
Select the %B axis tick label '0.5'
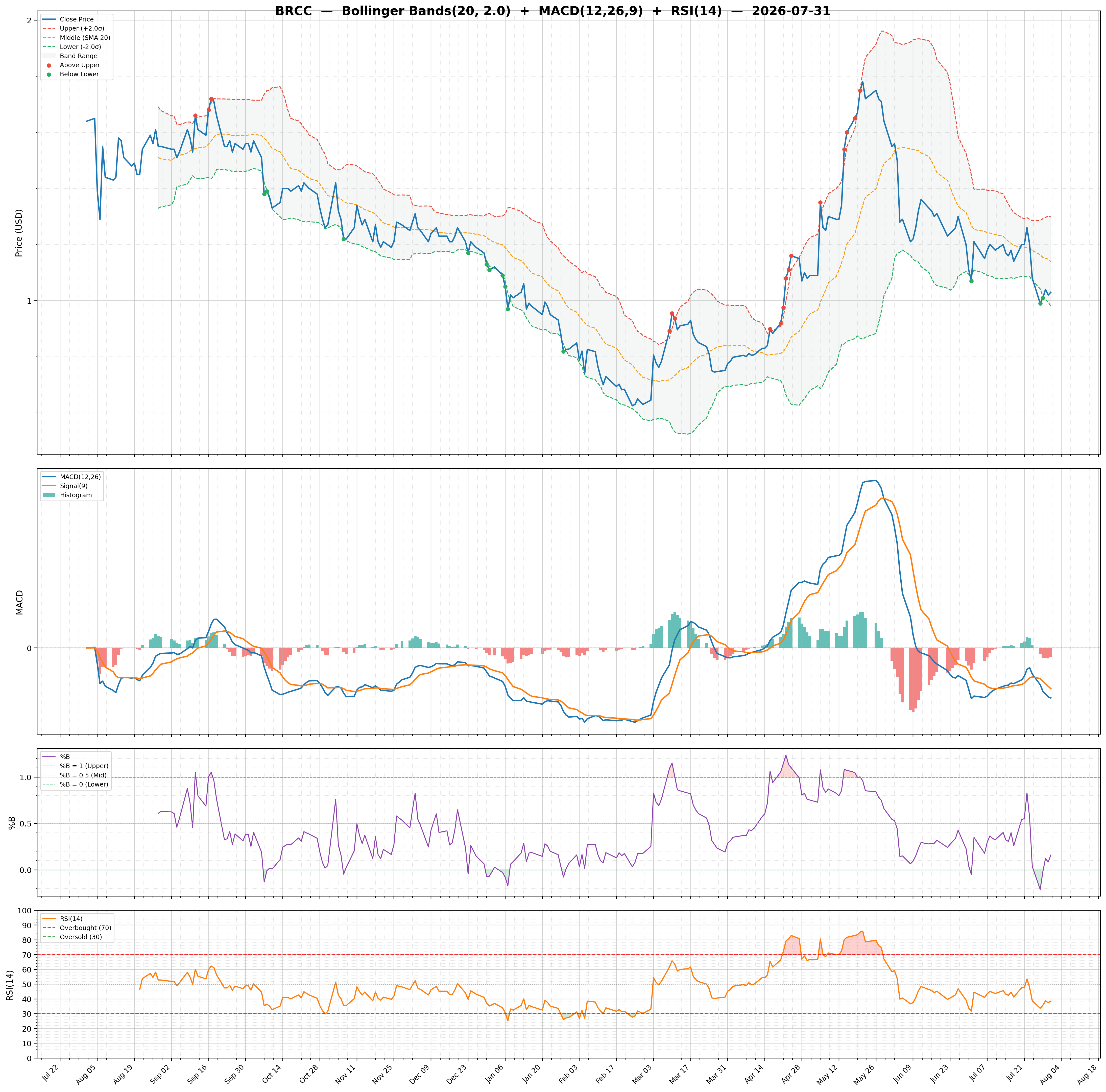coord(26,824)
